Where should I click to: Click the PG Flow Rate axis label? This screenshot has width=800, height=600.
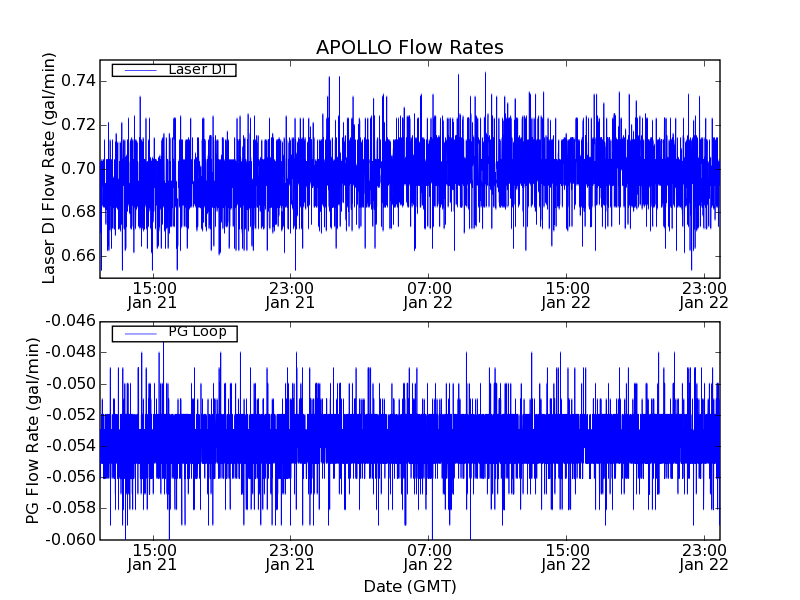[x=32, y=430]
